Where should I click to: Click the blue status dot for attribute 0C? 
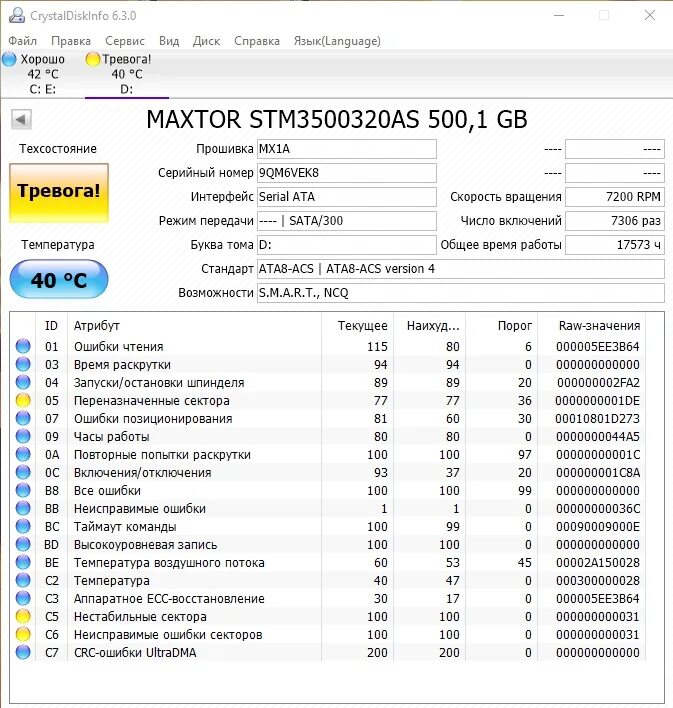[23, 472]
